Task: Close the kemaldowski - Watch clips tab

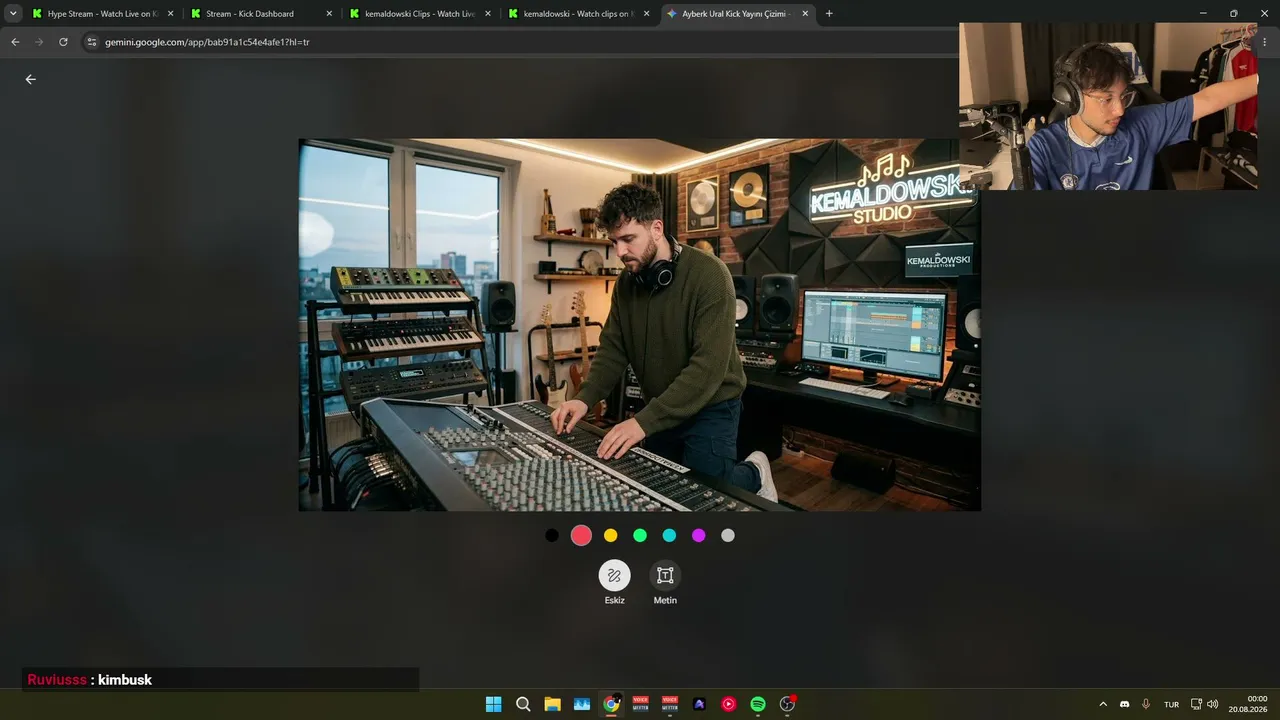Action: (x=646, y=14)
